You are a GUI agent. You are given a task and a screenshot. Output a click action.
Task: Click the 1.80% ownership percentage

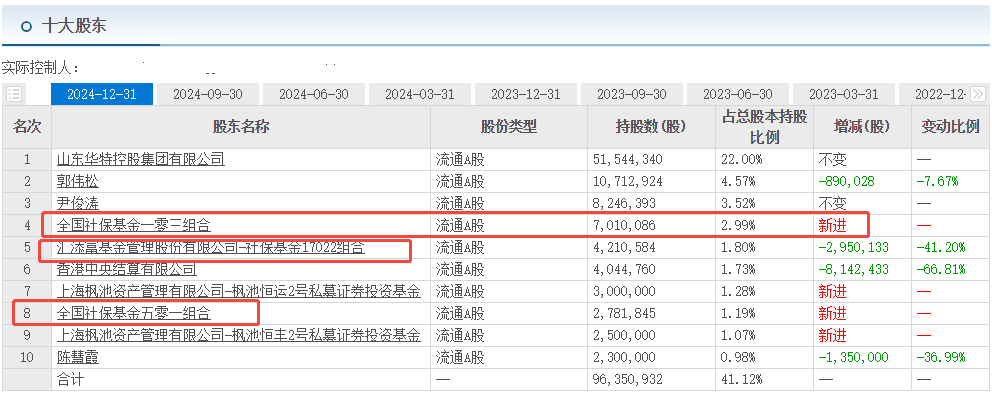(738, 247)
